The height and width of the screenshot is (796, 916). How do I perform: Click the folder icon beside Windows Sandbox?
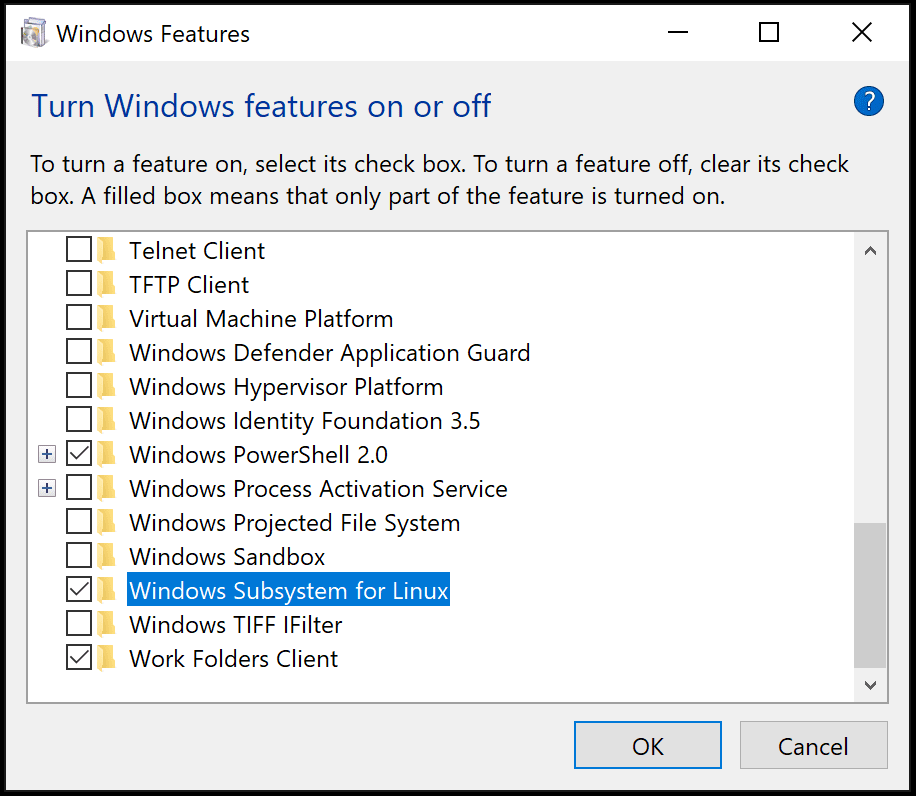(105, 556)
